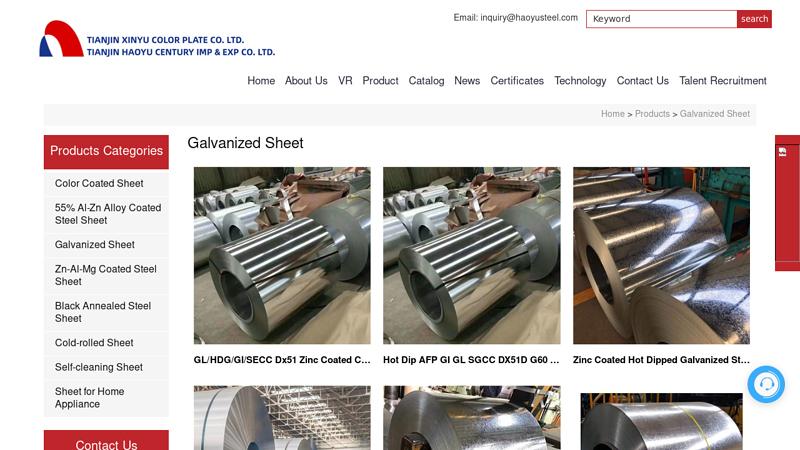
Task: Open the About Us menu item
Action: click(x=306, y=81)
